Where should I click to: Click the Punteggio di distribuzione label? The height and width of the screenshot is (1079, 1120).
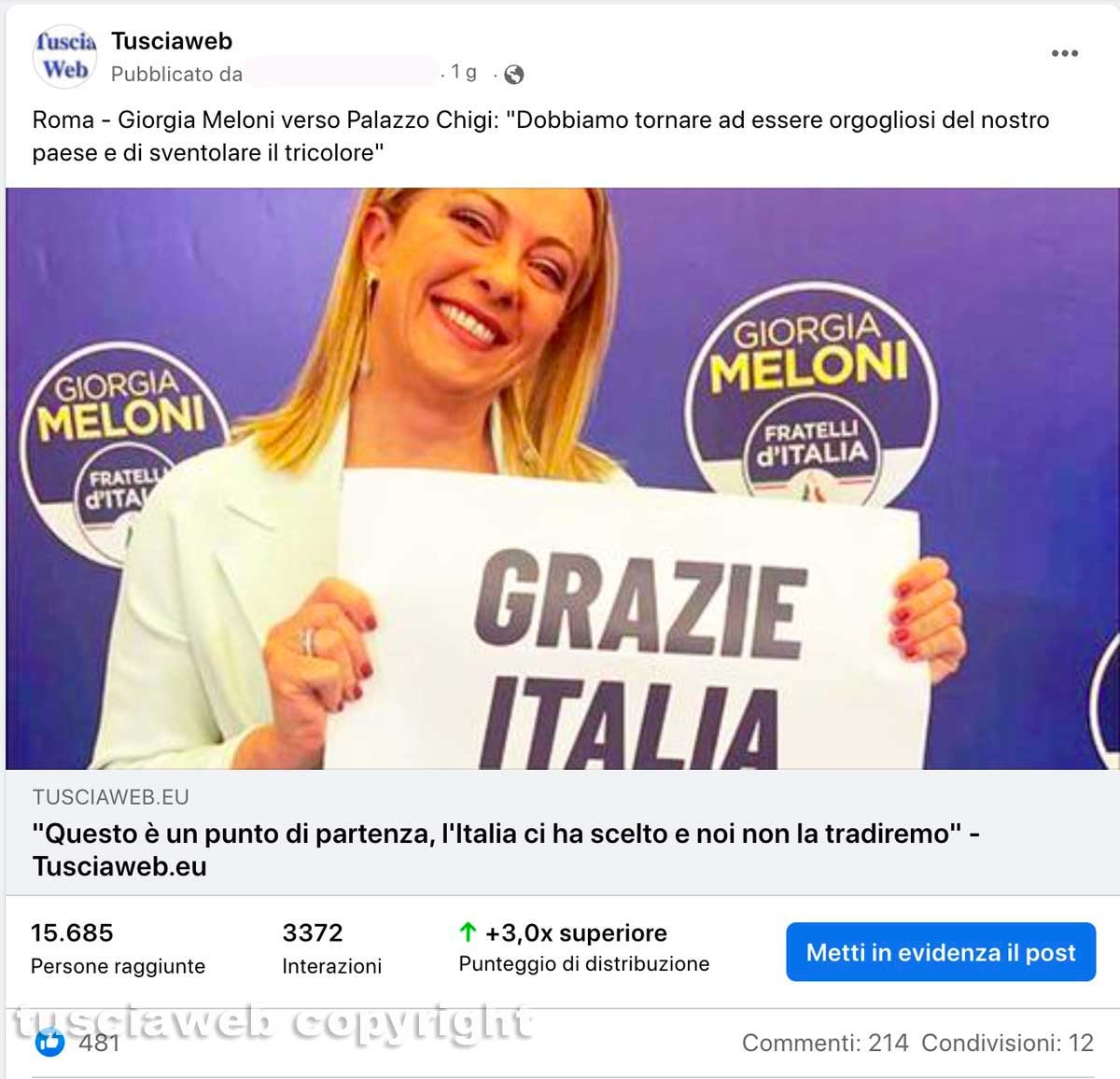(x=584, y=964)
